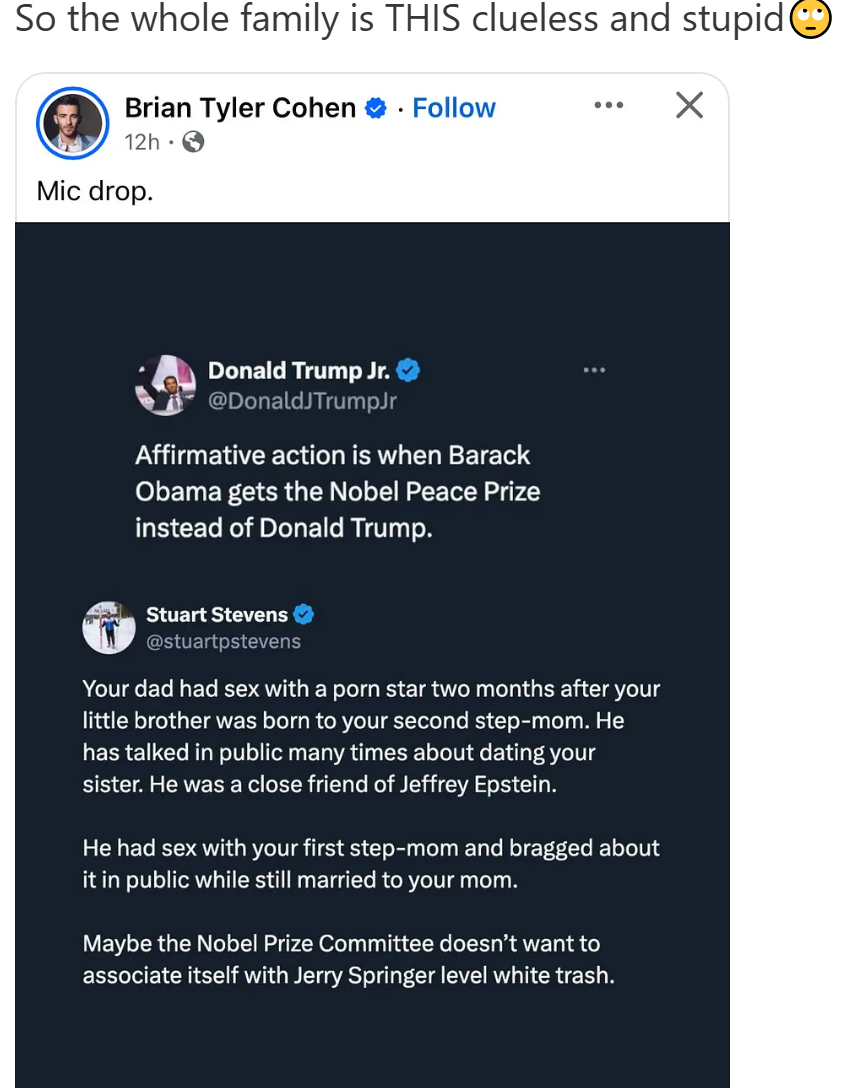Click the eye-roll emoji in the caption
The width and height of the screenshot is (853, 1088).
[811, 20]
